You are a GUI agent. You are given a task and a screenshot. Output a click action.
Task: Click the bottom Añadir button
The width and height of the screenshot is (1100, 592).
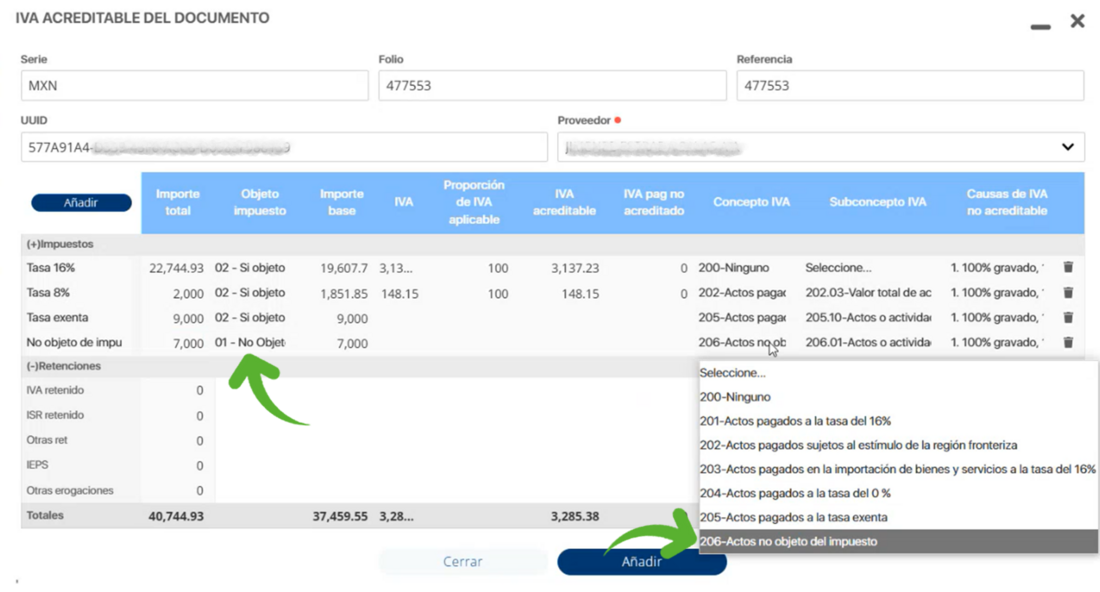point(641,562)
